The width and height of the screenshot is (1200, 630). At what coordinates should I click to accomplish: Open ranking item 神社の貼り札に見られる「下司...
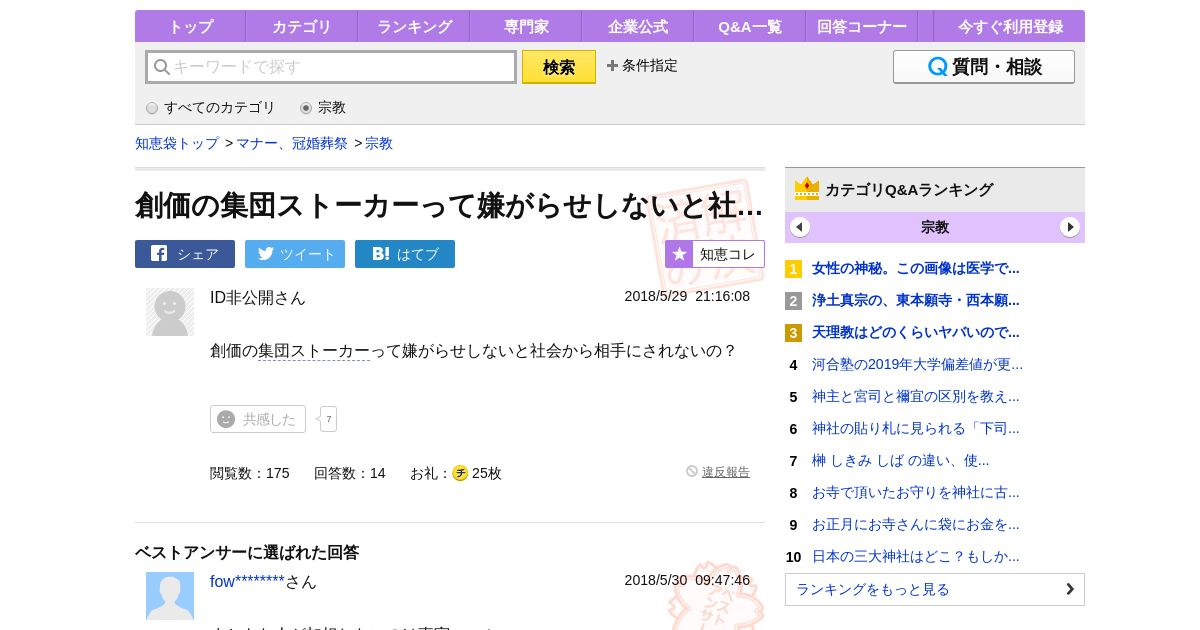[x=916, y=428]
